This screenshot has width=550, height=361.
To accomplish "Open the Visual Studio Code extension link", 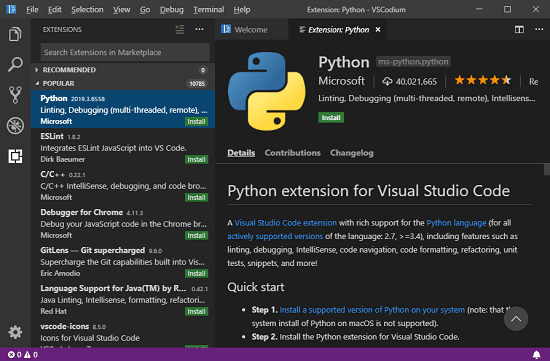I will [286, 223].
